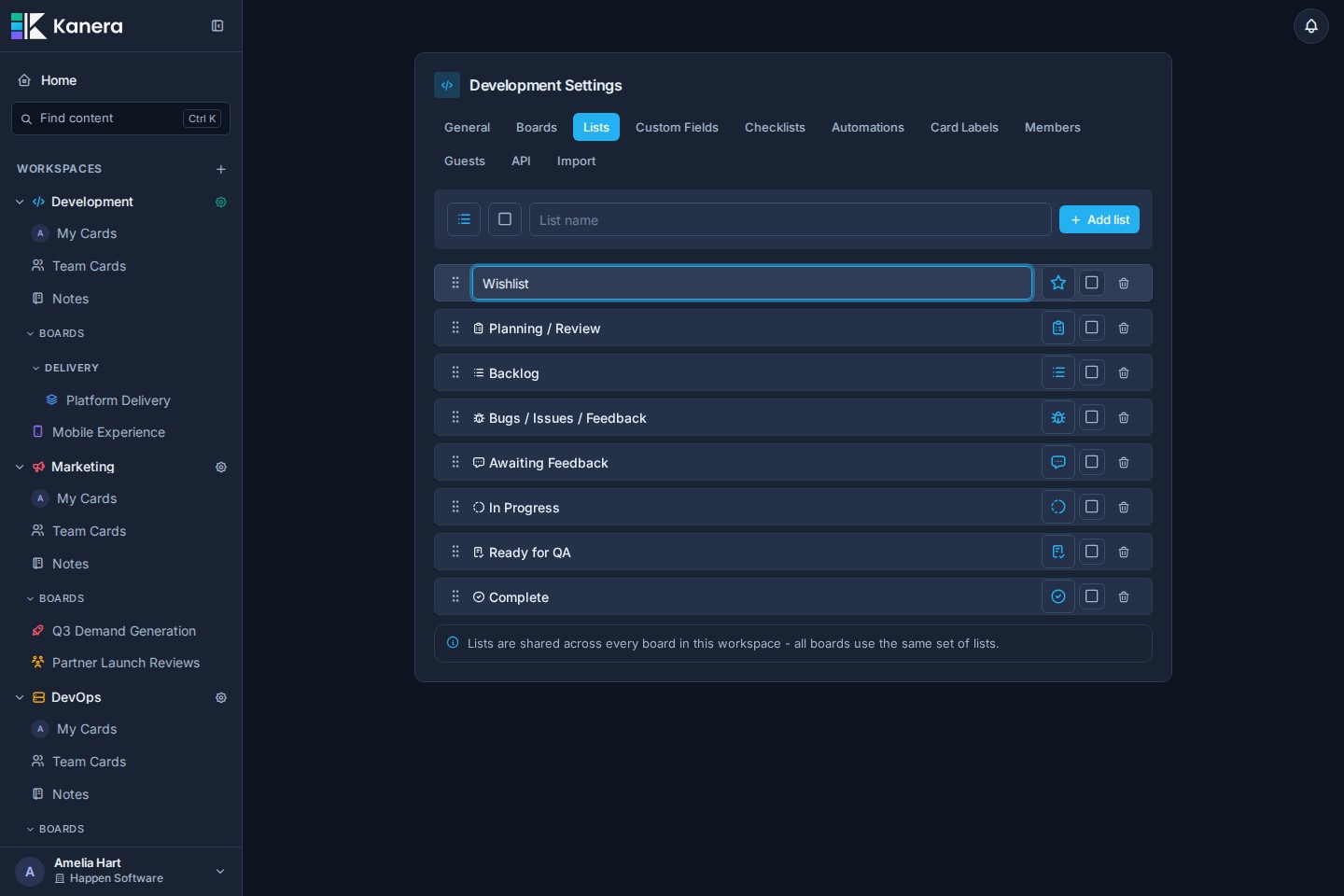Toggle the square box beside List name field
Image resolution: width=1344 pixels, height=896 pixels.
point(505,219)
